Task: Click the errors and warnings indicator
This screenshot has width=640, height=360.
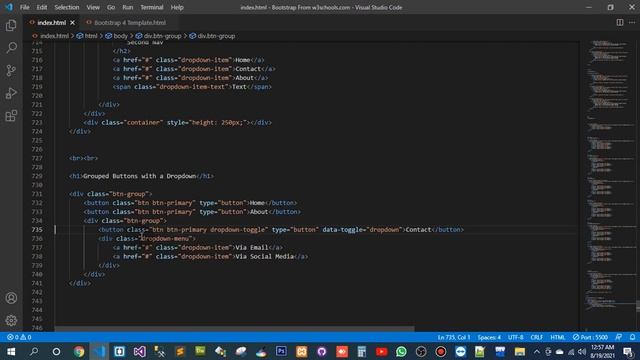Action: (x=19, y=337)
